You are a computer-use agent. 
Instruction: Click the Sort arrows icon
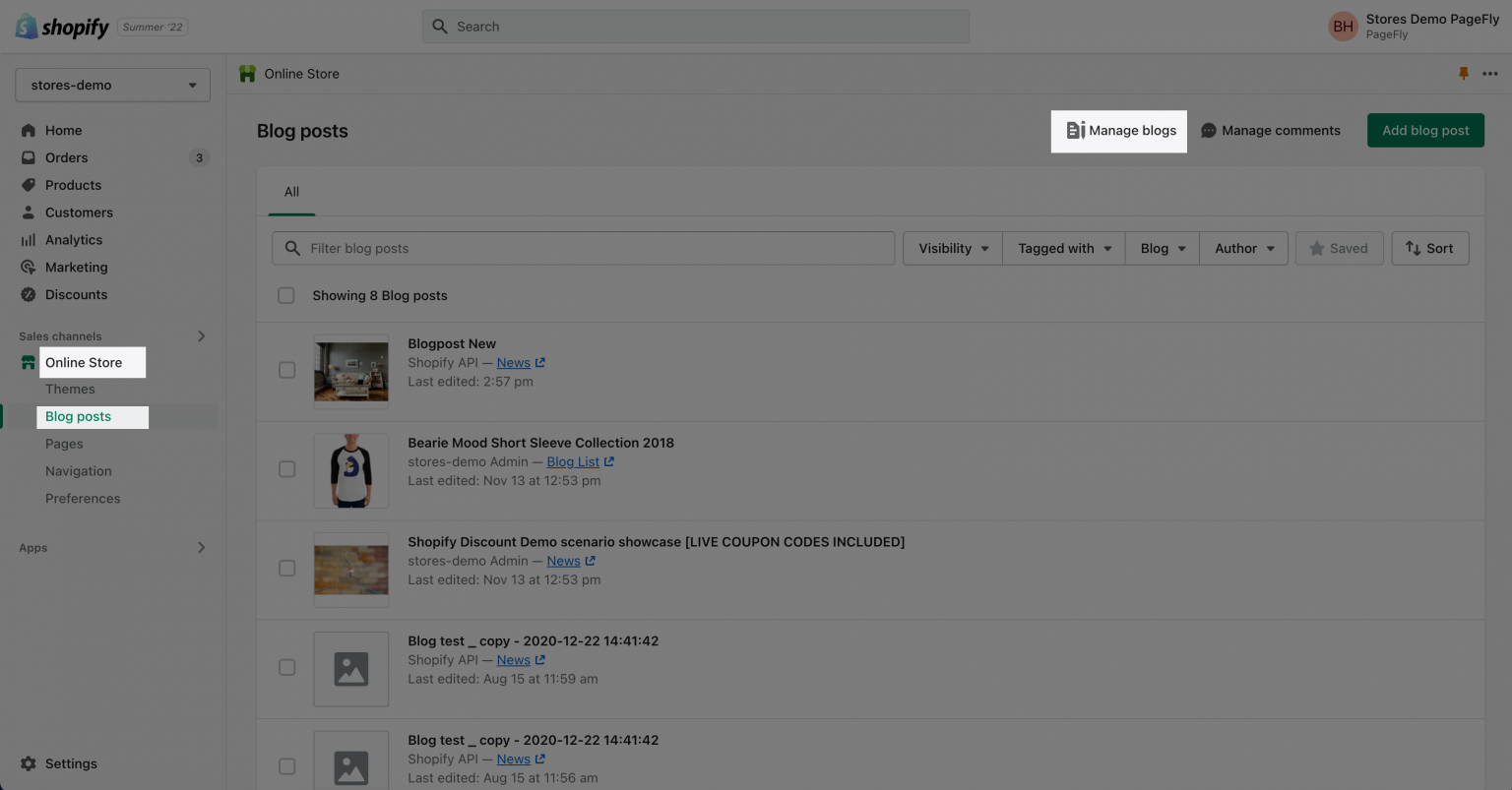(1414, 249)
